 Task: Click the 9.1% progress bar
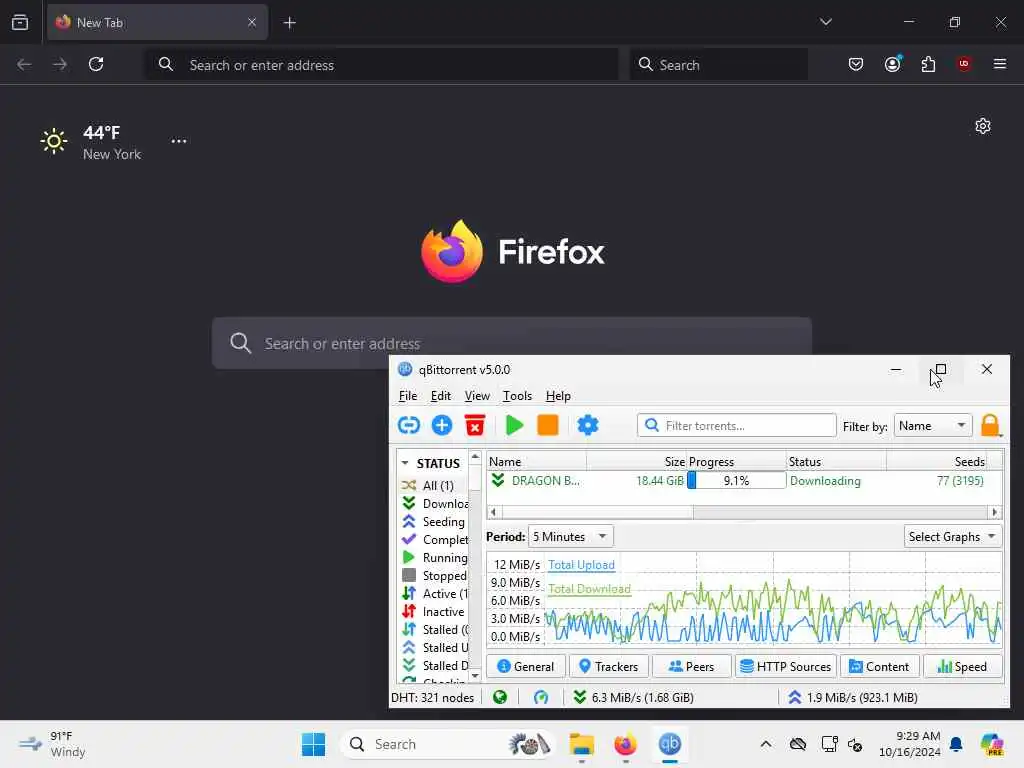737,481
